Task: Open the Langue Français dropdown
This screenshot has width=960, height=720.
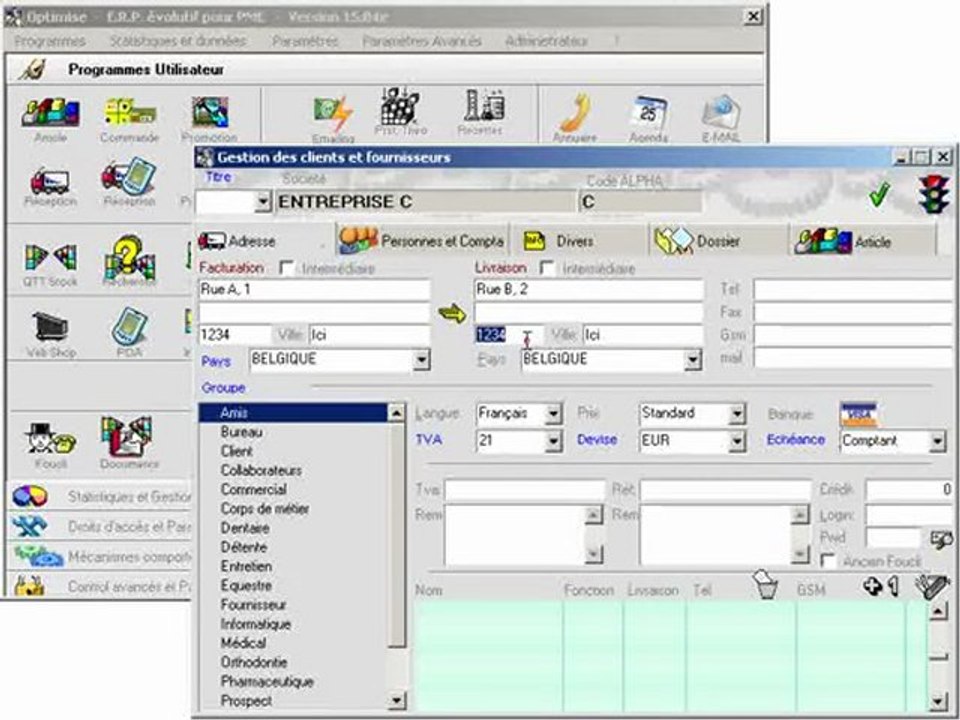Action: click(x=553, y=414)
